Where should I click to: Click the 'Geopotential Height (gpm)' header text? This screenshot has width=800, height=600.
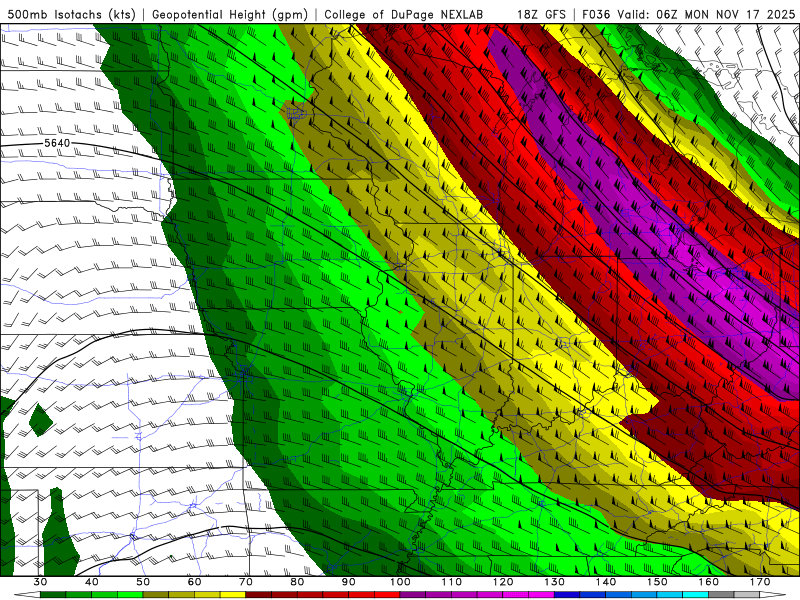tap(230, 14)
